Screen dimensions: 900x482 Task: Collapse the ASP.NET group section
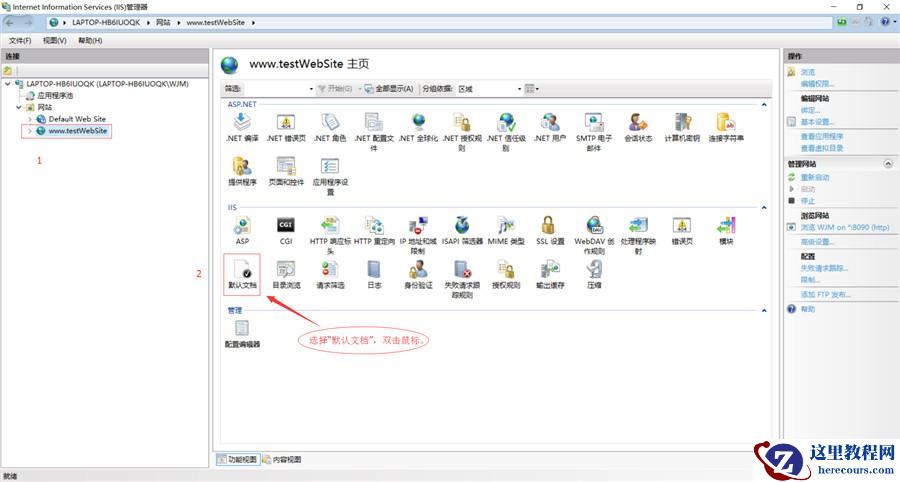coord(764,104)
